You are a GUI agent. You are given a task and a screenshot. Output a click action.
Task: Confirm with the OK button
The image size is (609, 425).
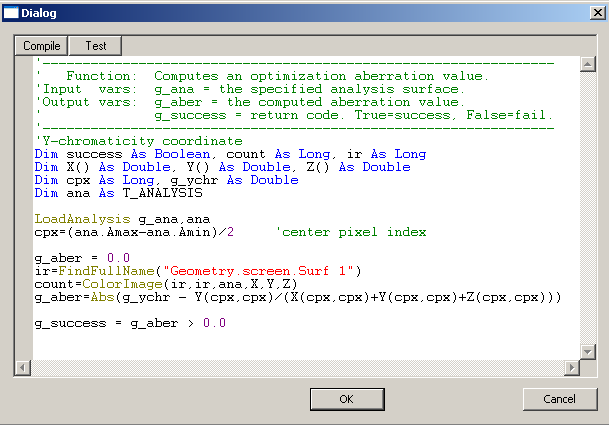346,398
